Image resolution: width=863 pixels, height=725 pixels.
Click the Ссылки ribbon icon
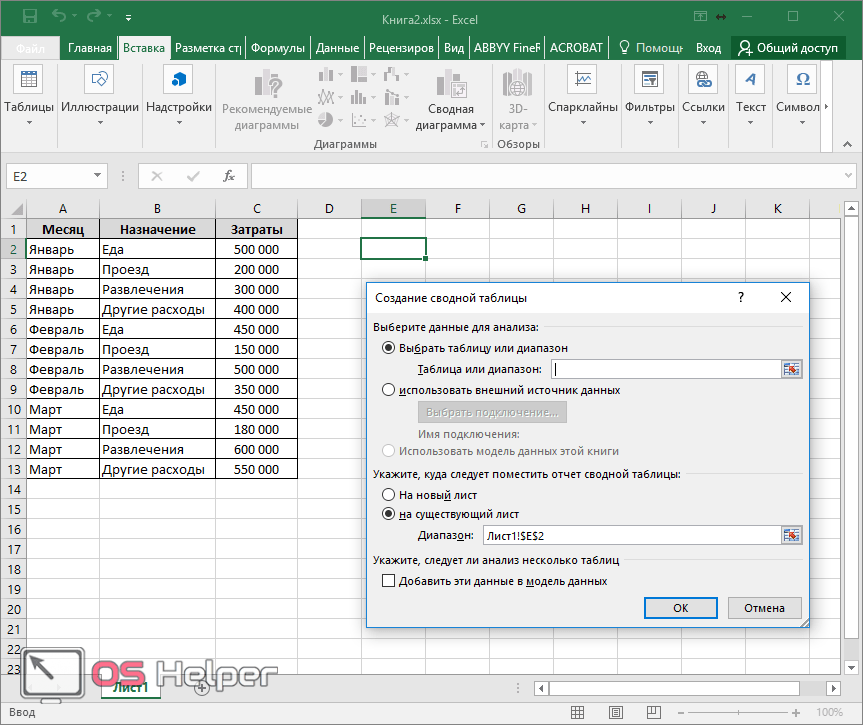click(703, 80)
